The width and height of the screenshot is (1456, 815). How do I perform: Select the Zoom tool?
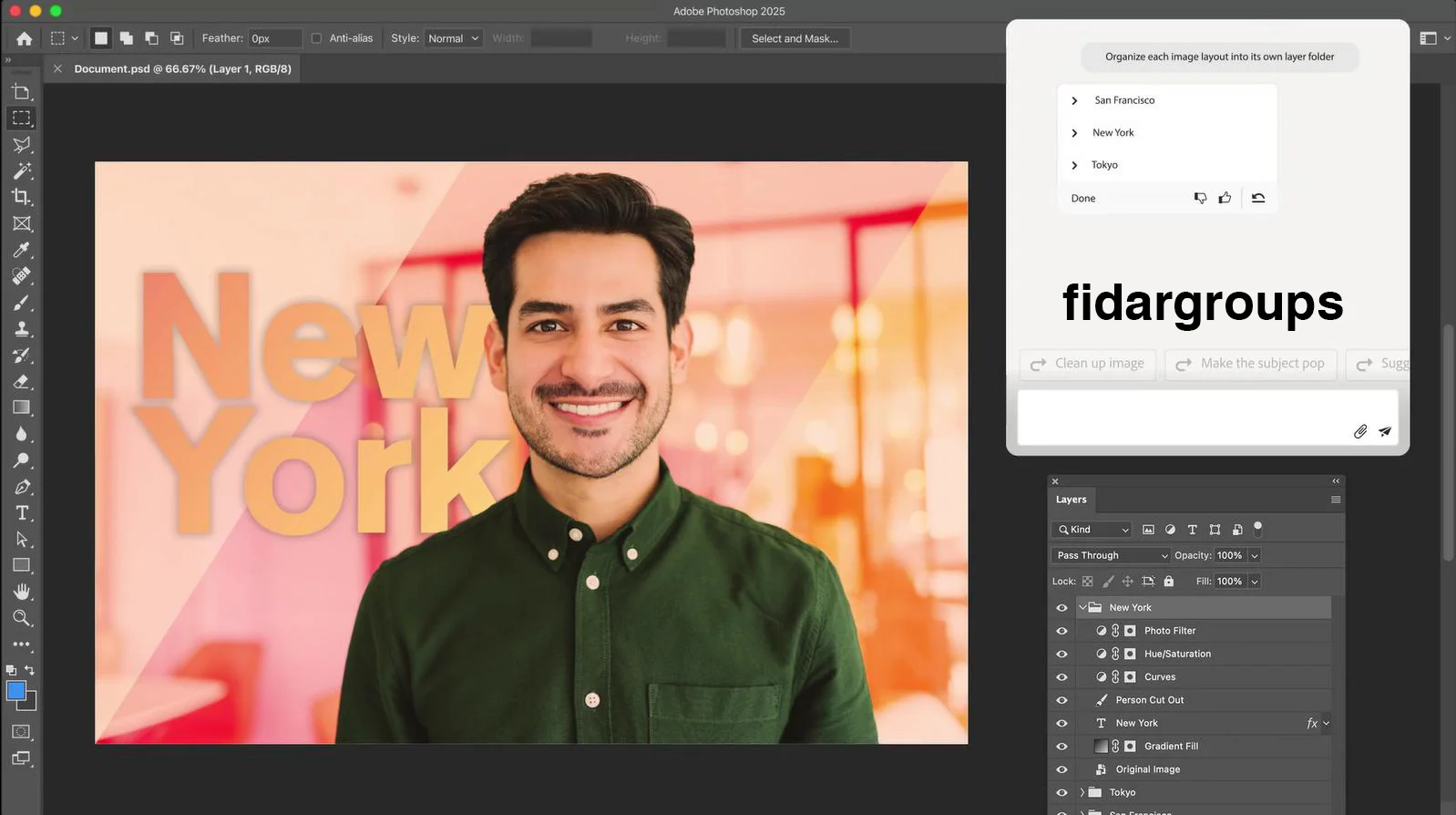[22, 618]
